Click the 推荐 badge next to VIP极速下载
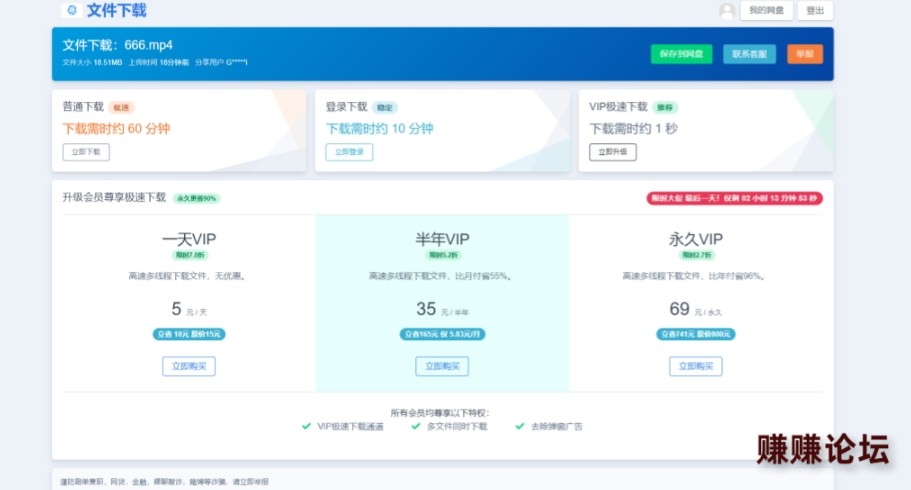This screenshot has width=911, height=490. coord(665,108)
